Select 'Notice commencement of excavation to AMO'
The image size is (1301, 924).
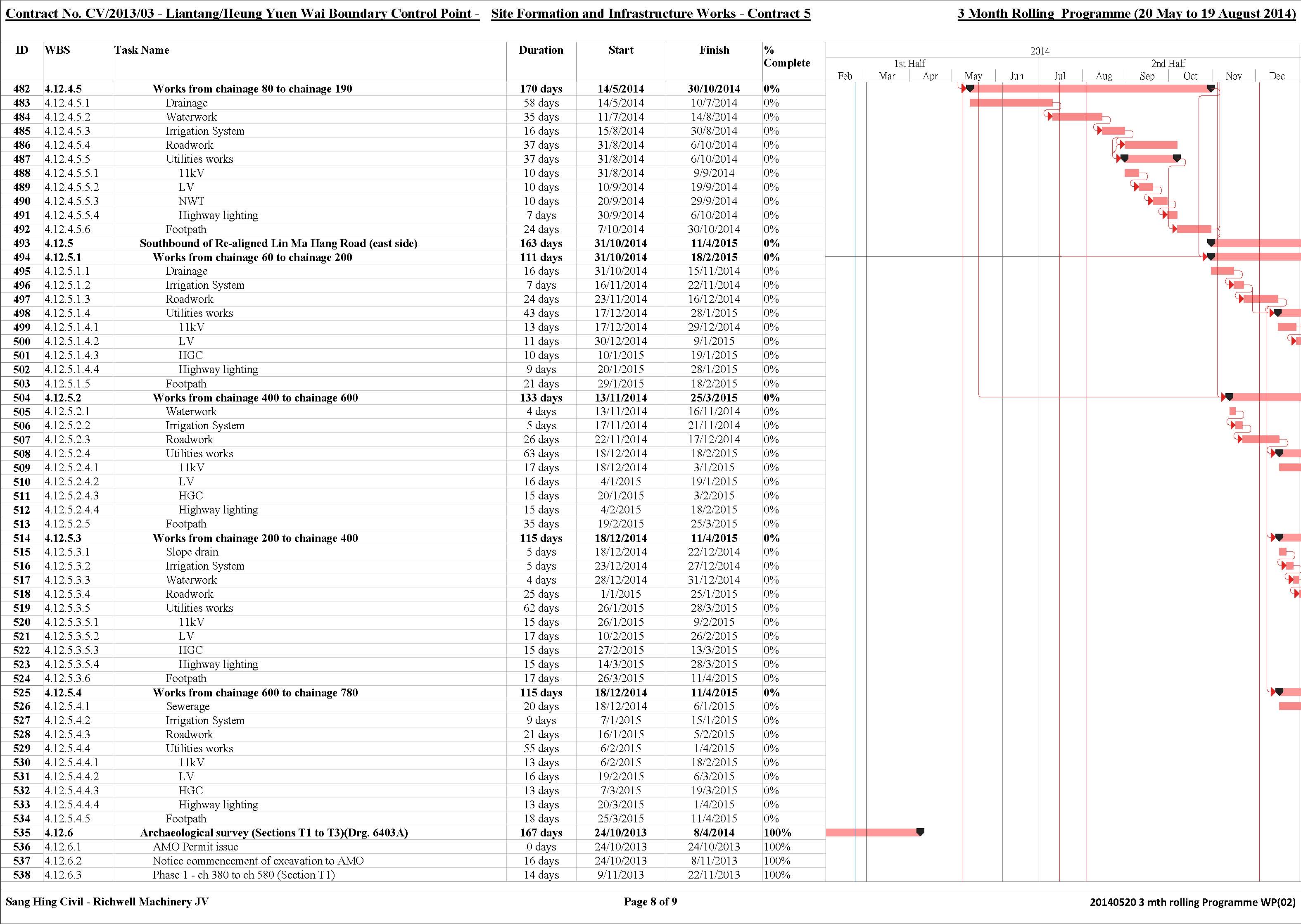pyautogui.click(x=258, y=861)
